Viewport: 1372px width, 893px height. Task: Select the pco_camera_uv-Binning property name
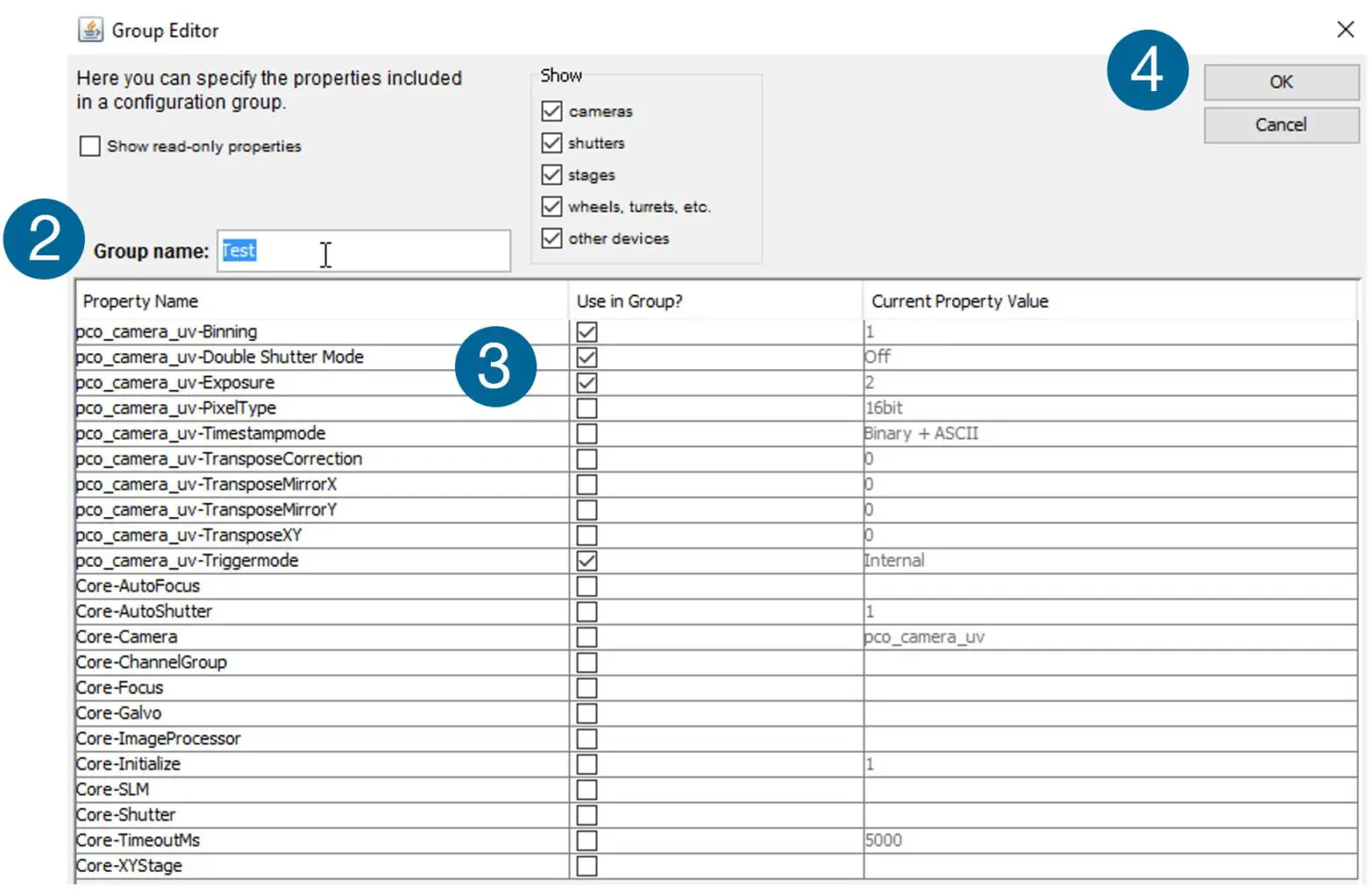[x=166, y=331]
